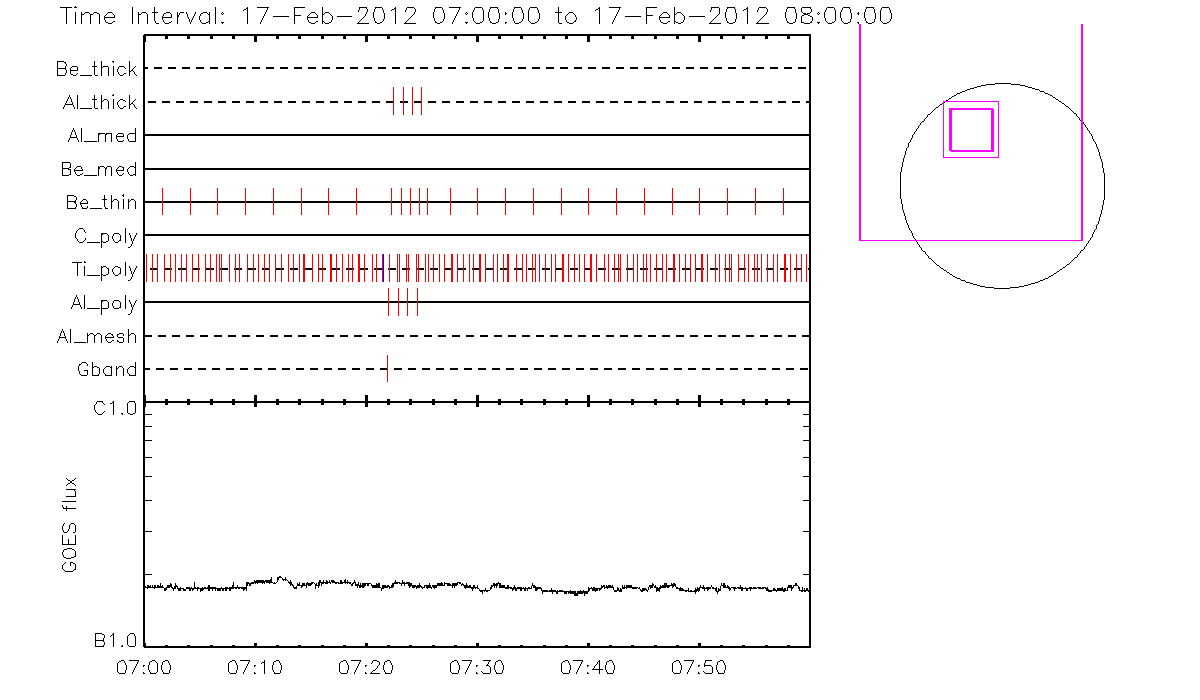Click the single Gband exposure marker
Image resolution: width=1200 pixels, height=700 pixels.
[387, 369]
